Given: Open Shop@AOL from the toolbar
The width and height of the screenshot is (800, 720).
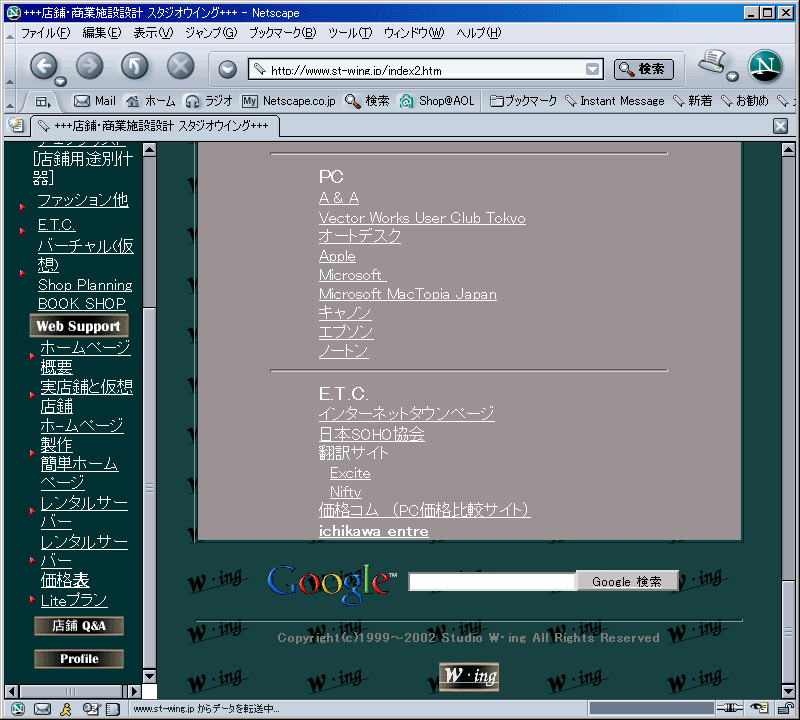Looking at the screenshot, I should point(437,101).
